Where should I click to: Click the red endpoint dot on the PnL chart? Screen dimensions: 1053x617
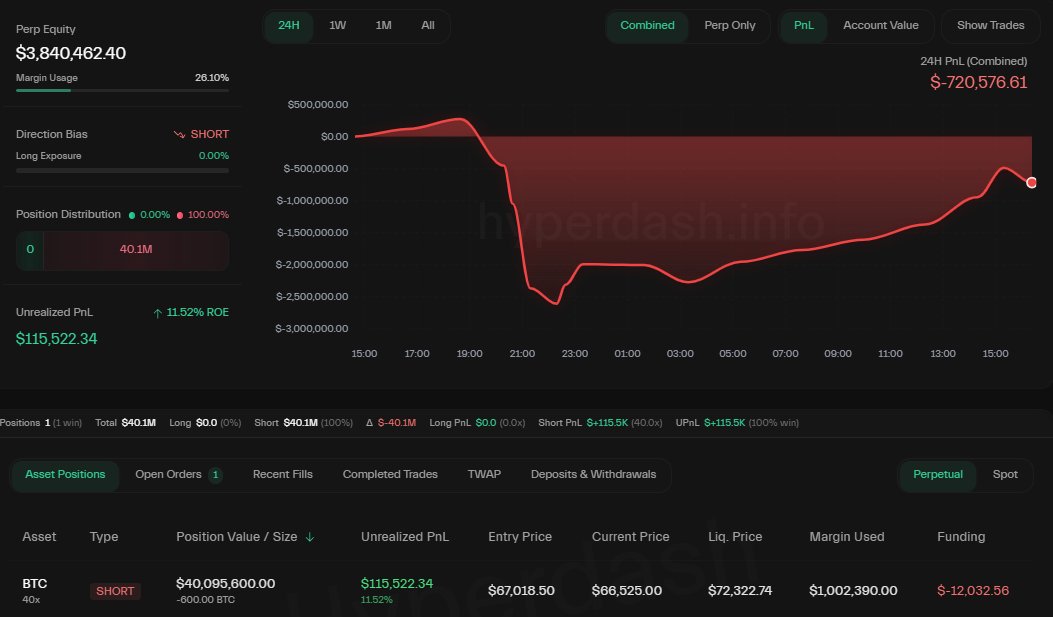pos(1031,183)
